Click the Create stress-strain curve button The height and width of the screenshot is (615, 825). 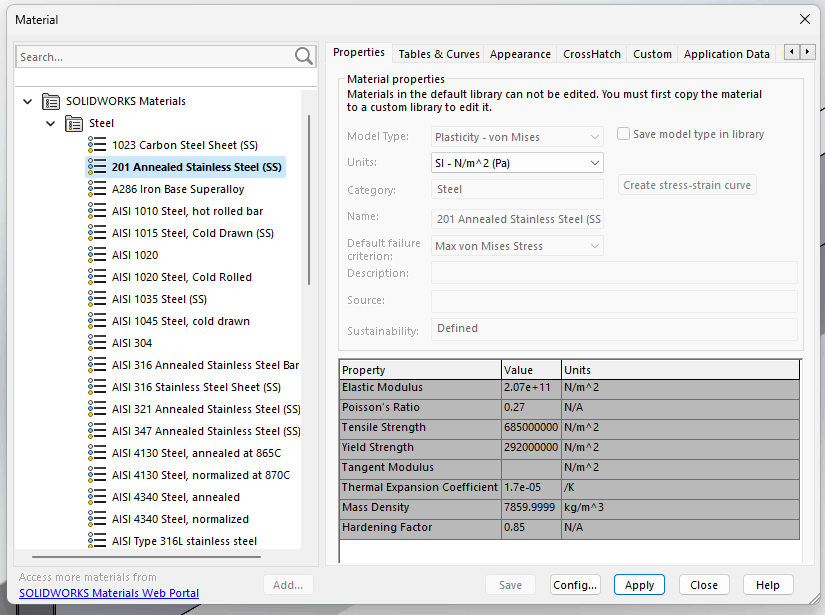(x=687, y=185)
